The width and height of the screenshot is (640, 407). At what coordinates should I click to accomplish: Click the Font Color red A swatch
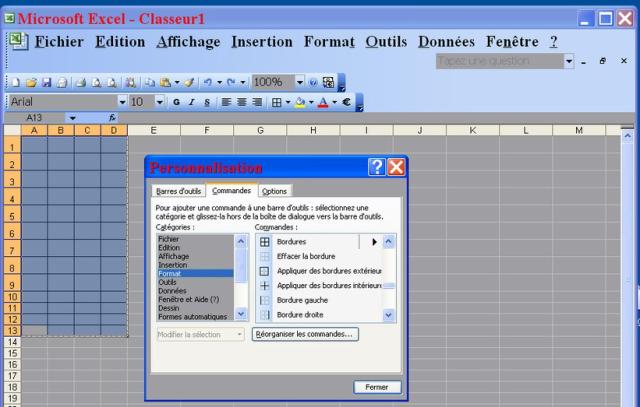point(323,102)
